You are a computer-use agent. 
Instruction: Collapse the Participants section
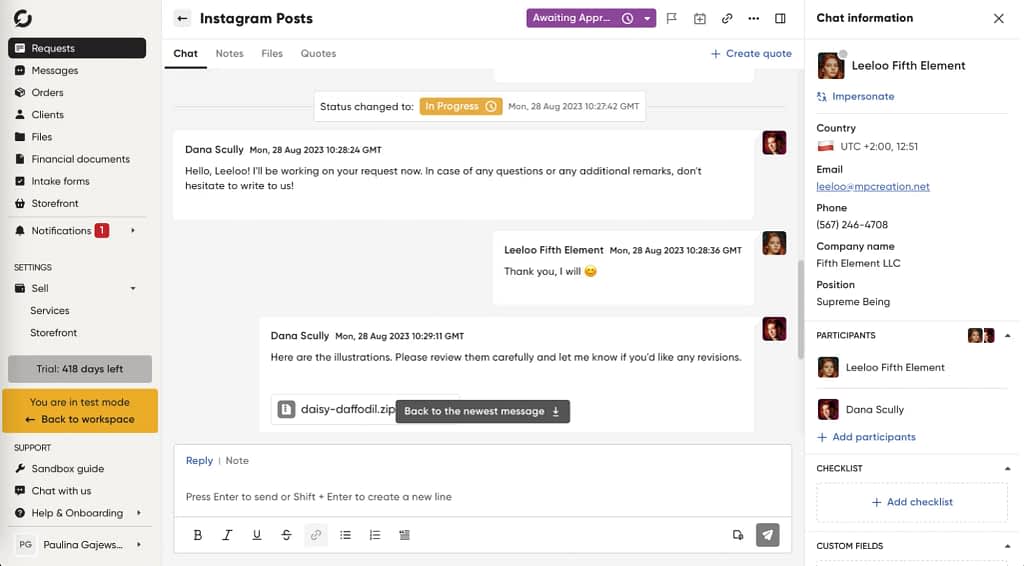(1008, 336)
